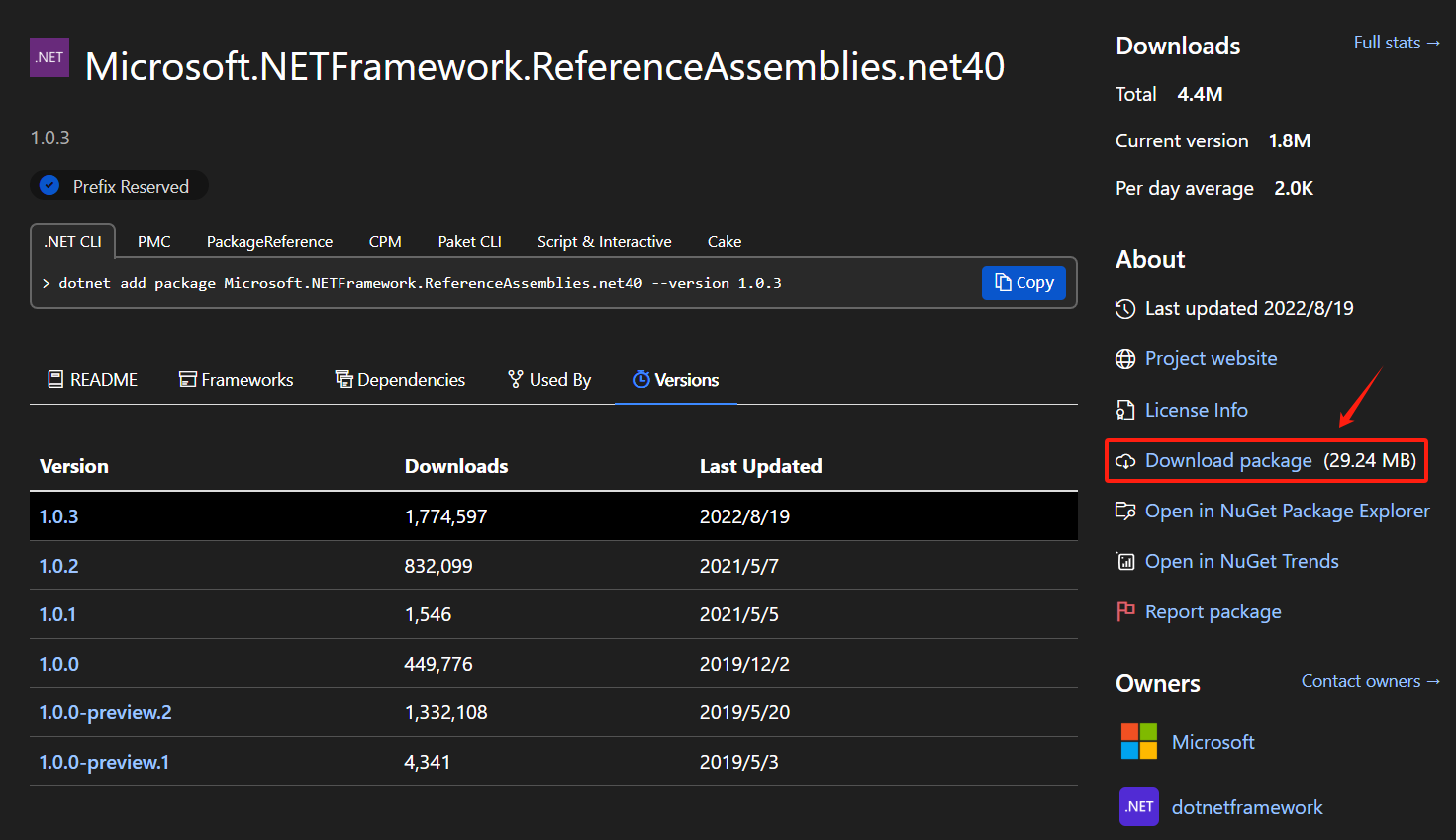This screenshot has height=840, width=1456.
Task: Open the Versions tab
Action: [676, 379]
